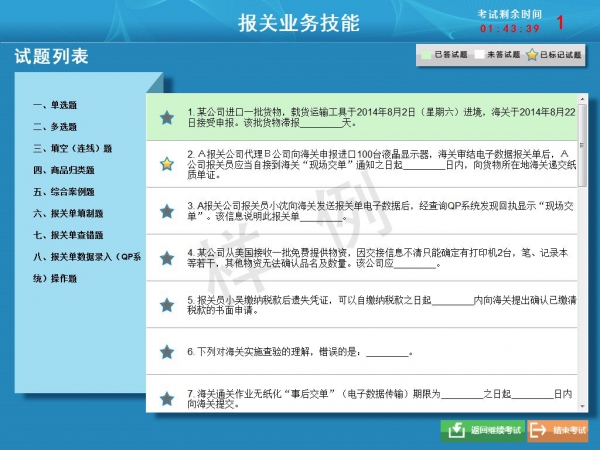Image resolution: width=600 pixels, height=450 pixels.
Task: Go to 三、填空(连线)题 section
Action: click(72, 148)
